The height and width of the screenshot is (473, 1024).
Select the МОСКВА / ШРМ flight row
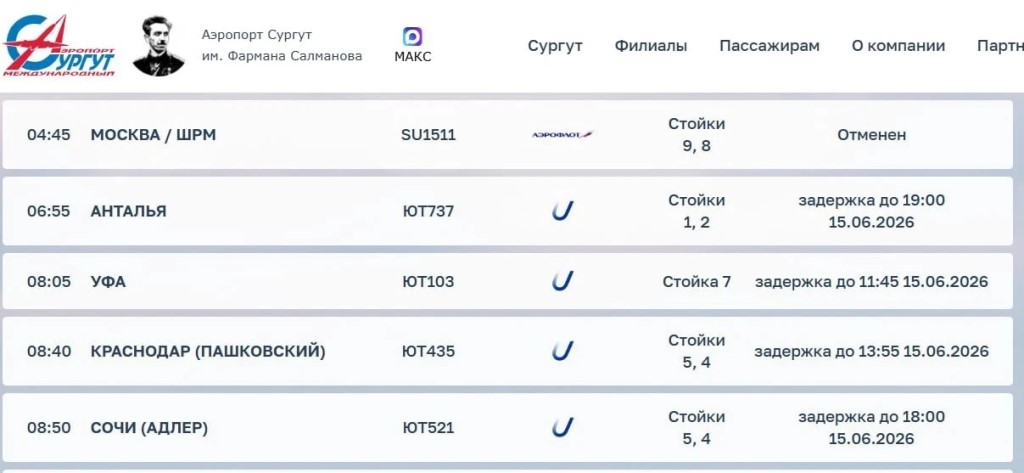pyautogui.click(x=507, y=135)
